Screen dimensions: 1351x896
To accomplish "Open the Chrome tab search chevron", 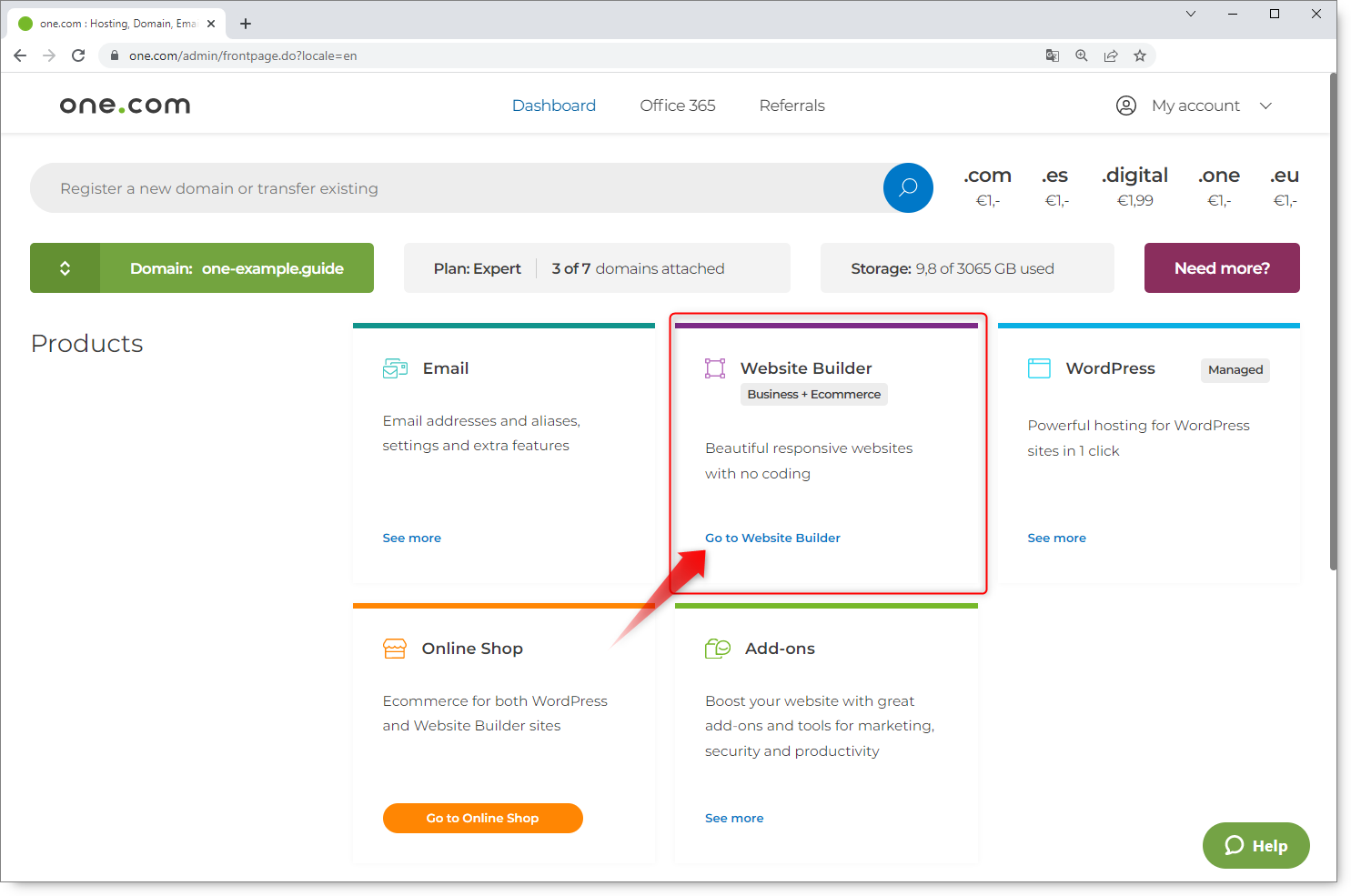I will click(x=1191, y=14).
